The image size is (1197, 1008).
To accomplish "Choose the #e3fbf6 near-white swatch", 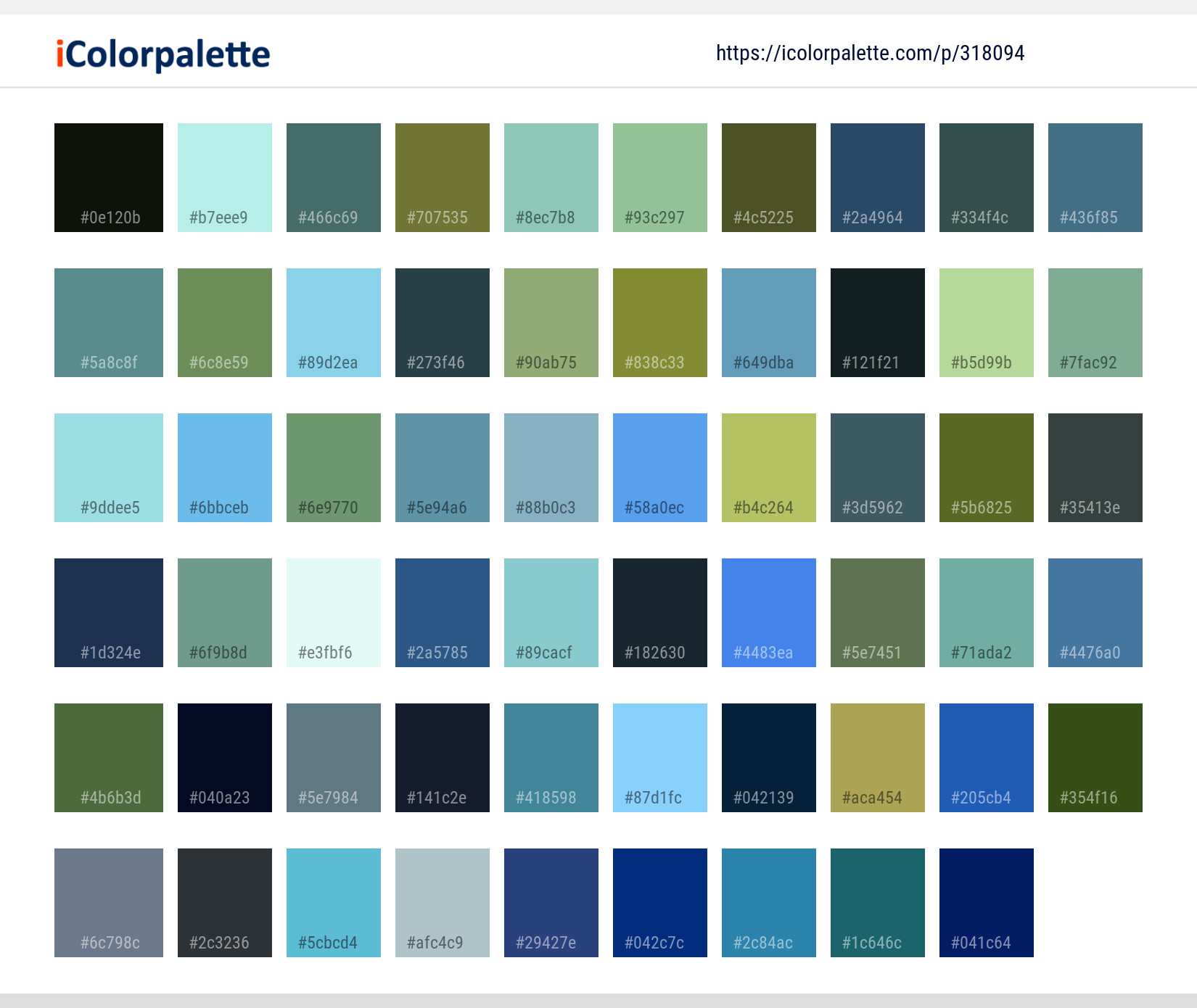I will point(333,612).
